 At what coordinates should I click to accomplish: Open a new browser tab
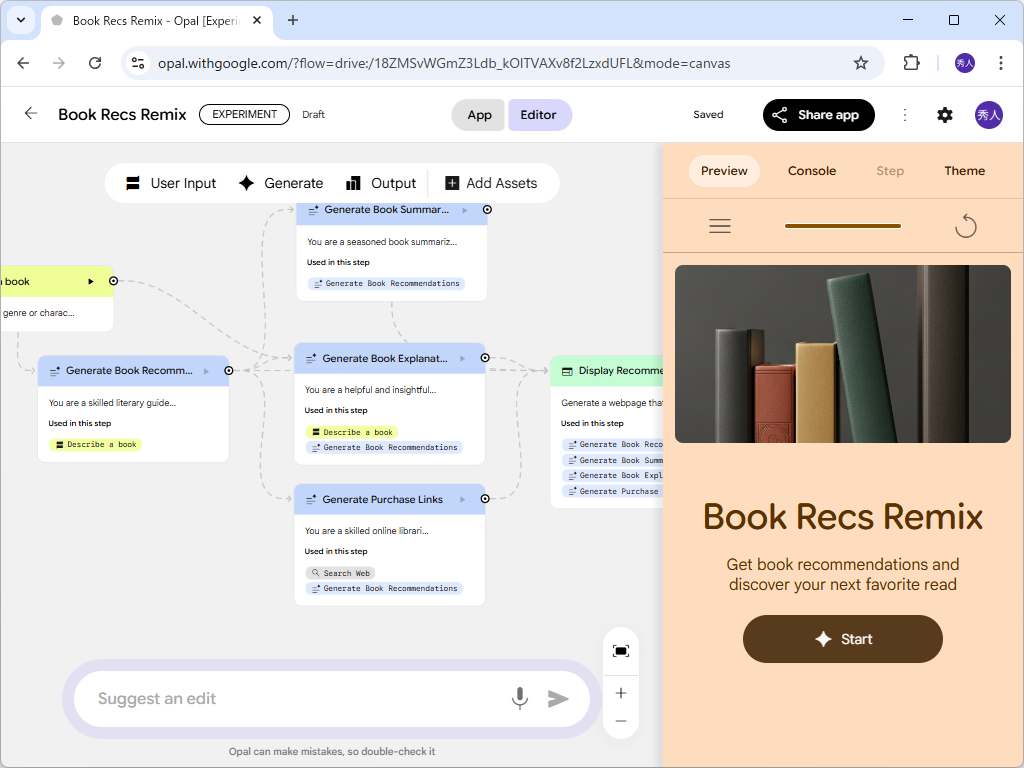[293, 20]
